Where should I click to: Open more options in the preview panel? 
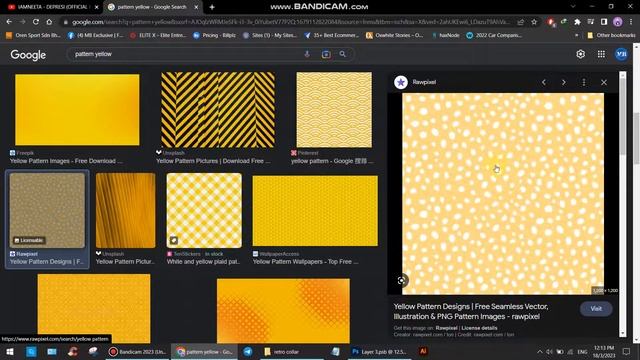tap(584, 82)
